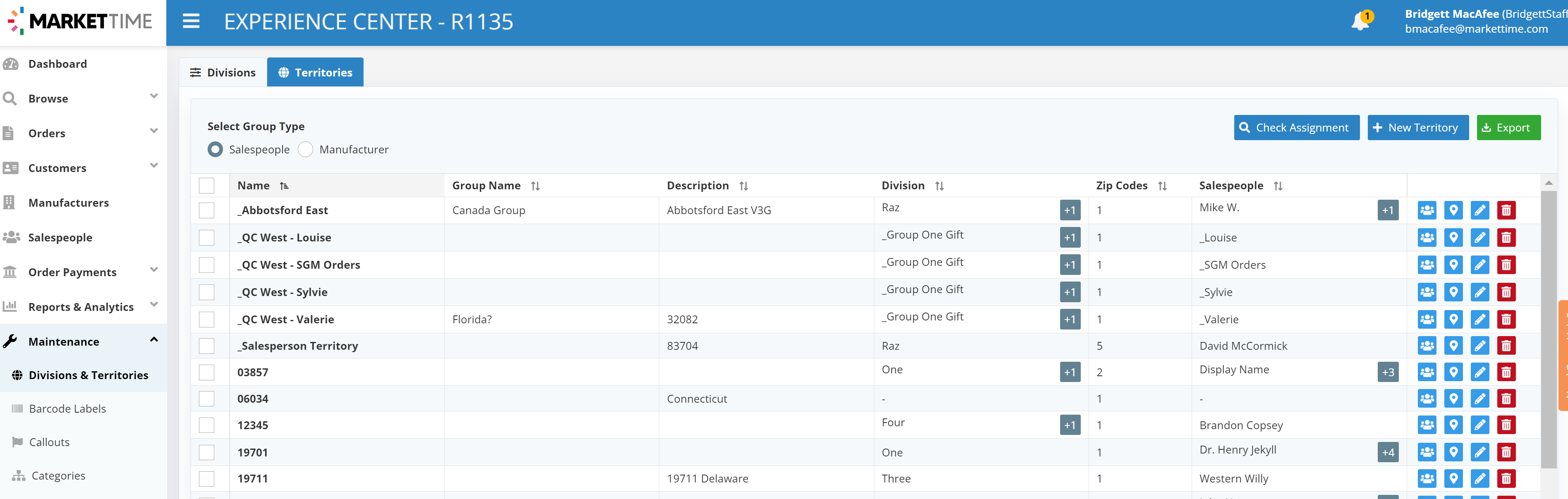Screen dimensions: 1568x499
Task: Open Dashboard from the sidebar
Action: coord(58,64)
